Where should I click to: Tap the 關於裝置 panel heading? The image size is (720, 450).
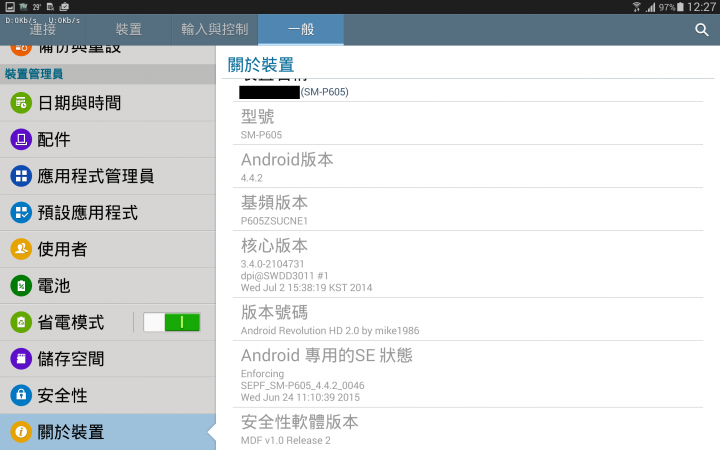pyautogui.click(x=261, y=65)
